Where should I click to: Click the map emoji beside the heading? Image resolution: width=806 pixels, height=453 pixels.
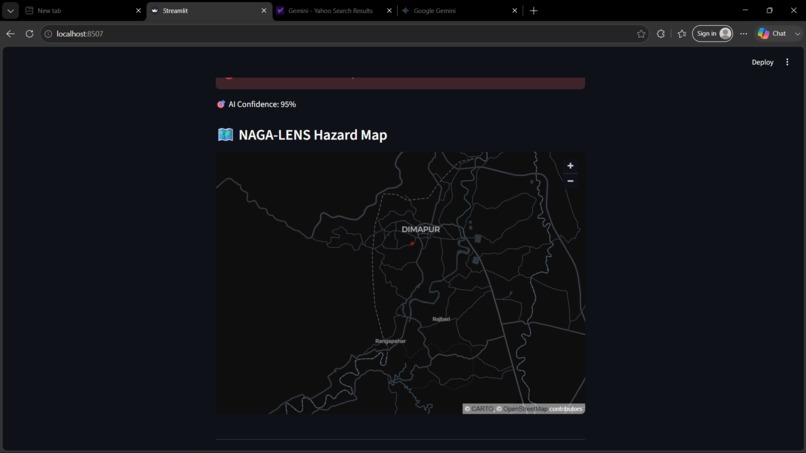tap(225, 135)
